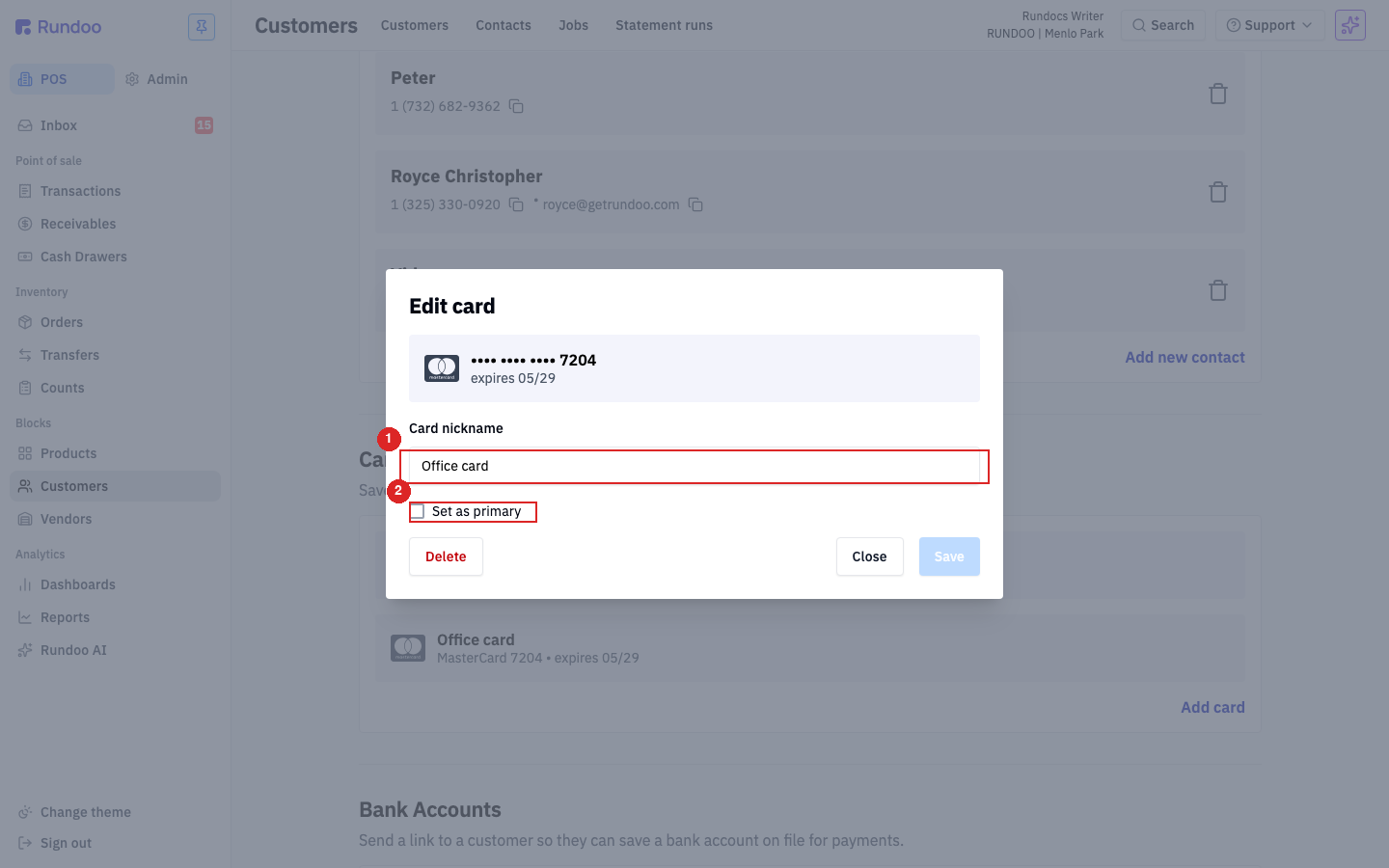Viewport: 1389px width, 868px height.
Task: Delete Royce Christopher contact with trash icon
Action: click(x=1218, y=192)
